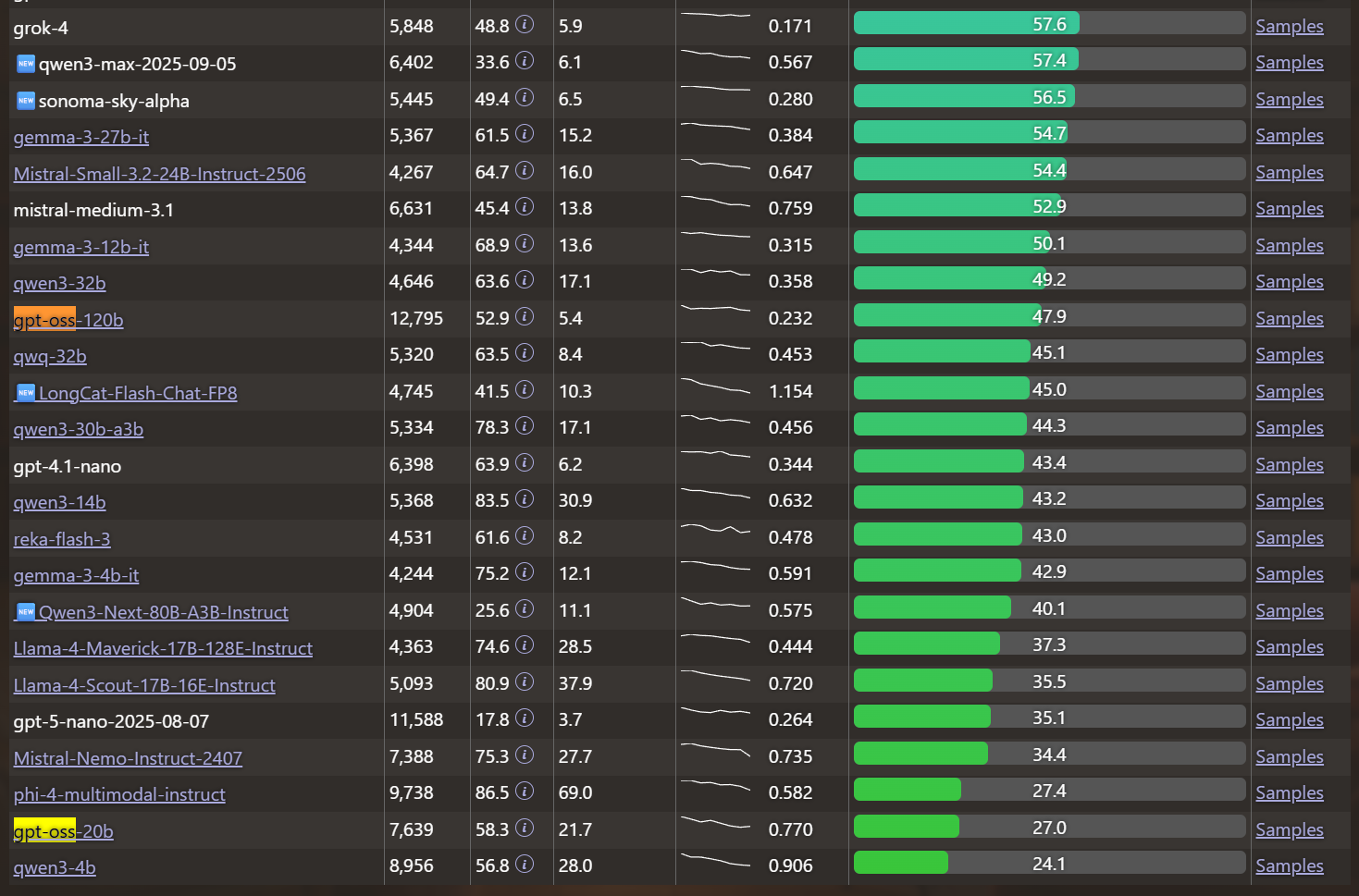This screenshot has width=1359, height=896.
Task: Open the qwen3-30b-a3b model link
Action: coord(79,429)
